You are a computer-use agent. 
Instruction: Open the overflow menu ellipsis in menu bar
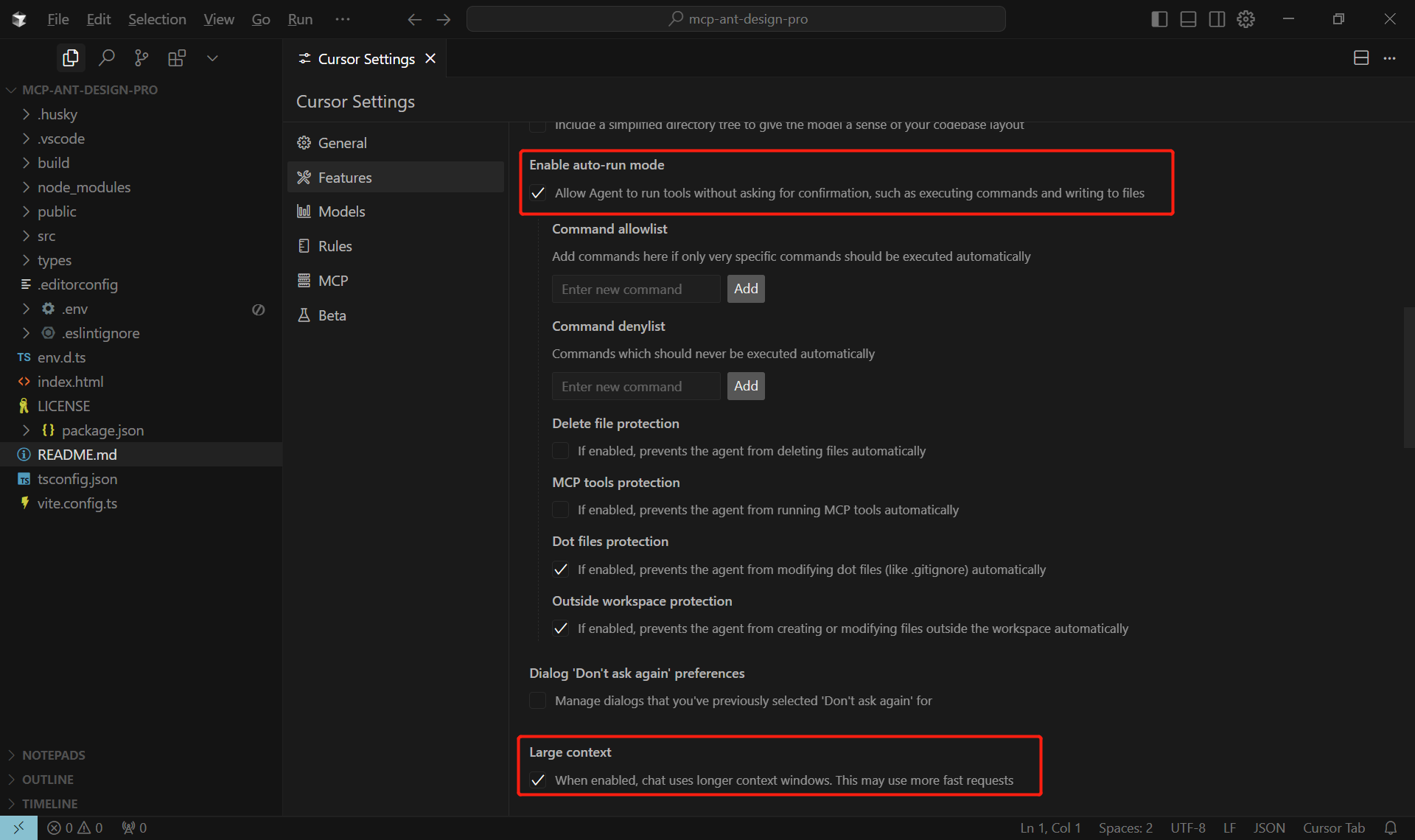click(x=343, y=19)
